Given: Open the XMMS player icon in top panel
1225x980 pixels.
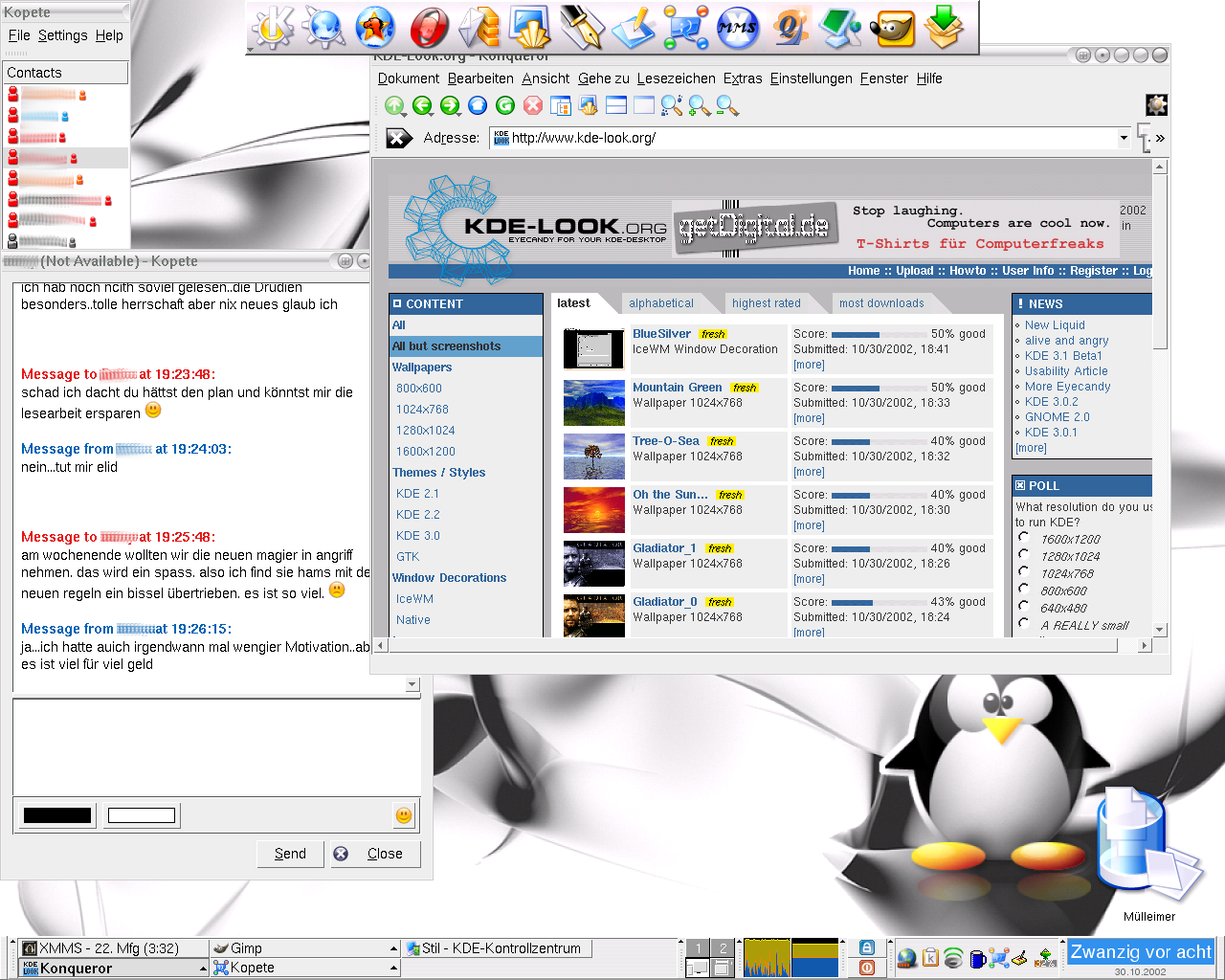Looking at the screenshot, I should 738,27.
